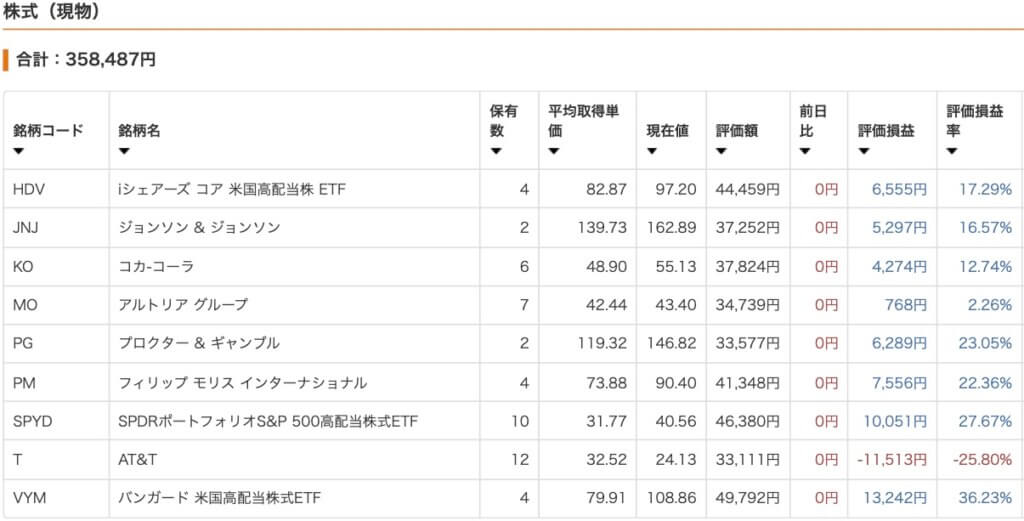Sort by 銘柄コード arrow icon
Viewport: 1024px width, 521px height.
18,151
